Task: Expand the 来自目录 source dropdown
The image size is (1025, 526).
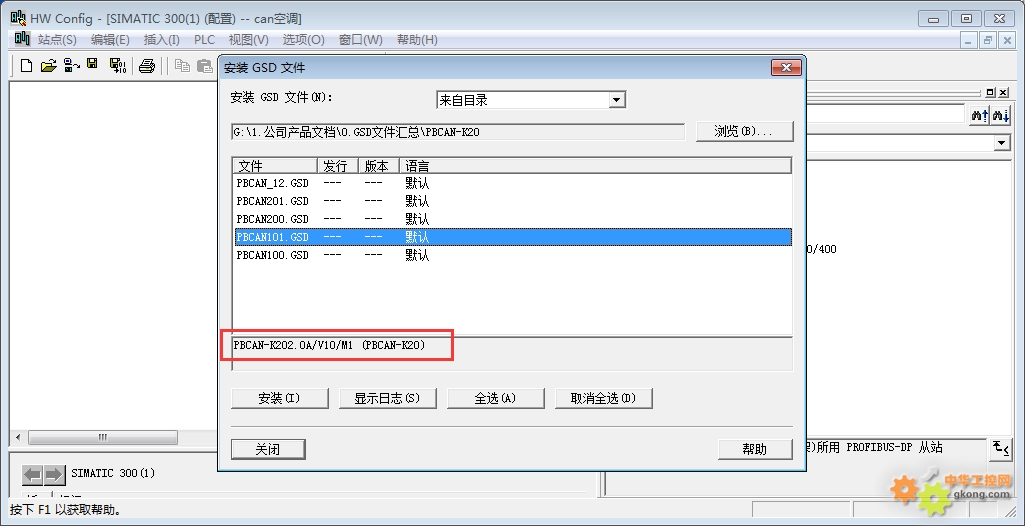Action: tap(616, 100)
